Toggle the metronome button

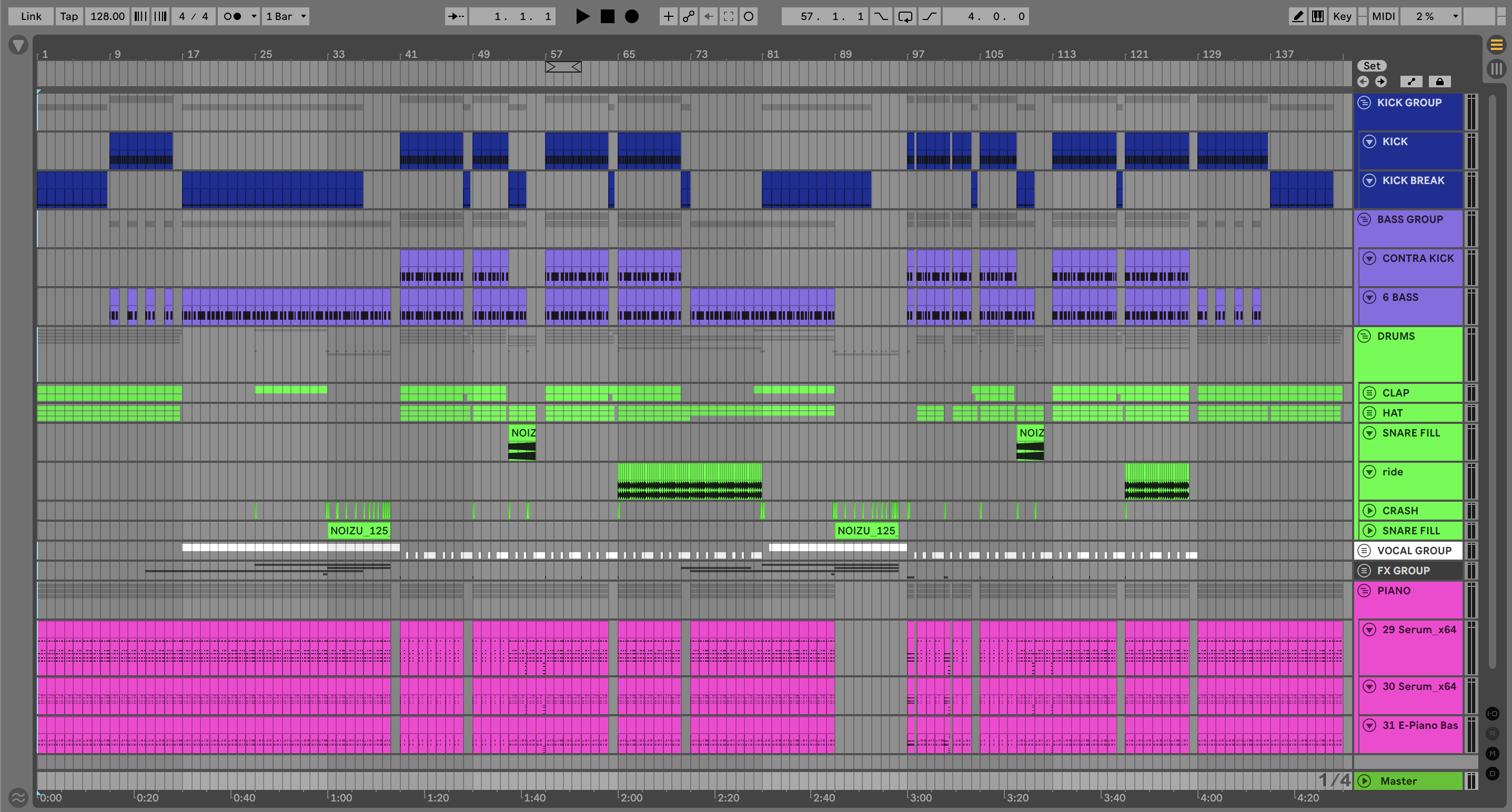[233, 16]
